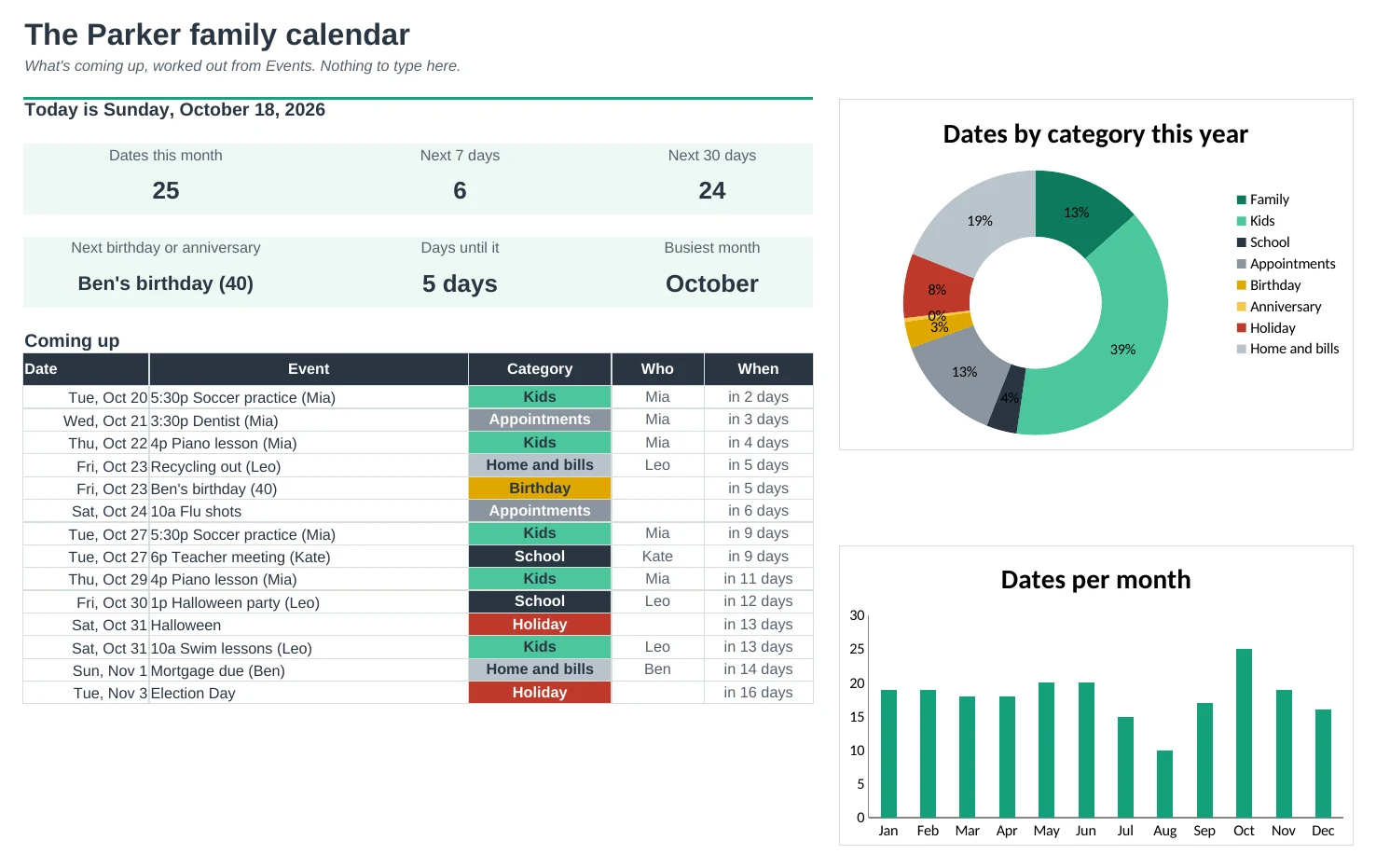Click the 'Halloween' event cell
1376x868 pixels.
(309, 626)
